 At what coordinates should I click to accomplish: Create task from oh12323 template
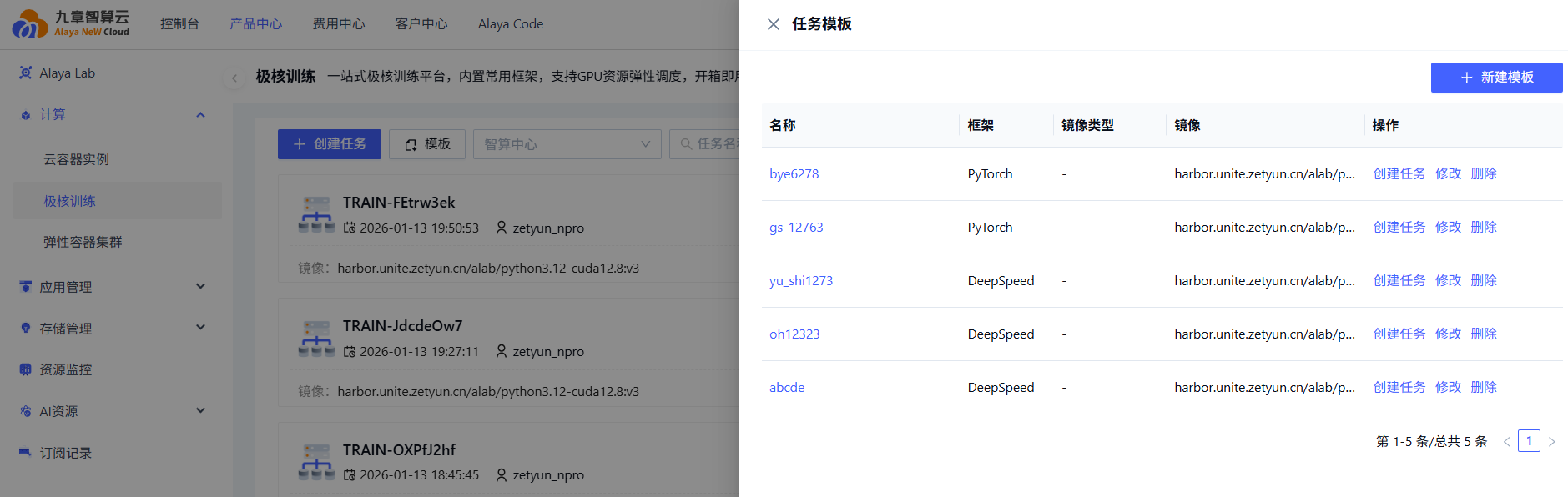click(1399, 334)
